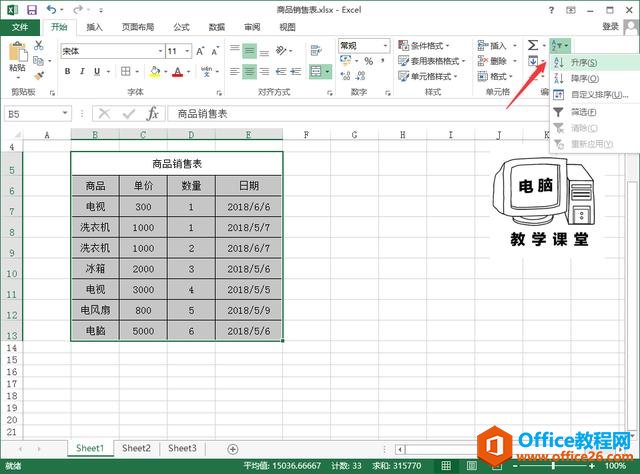Click the Sort & Filter button

pos(560,45)
